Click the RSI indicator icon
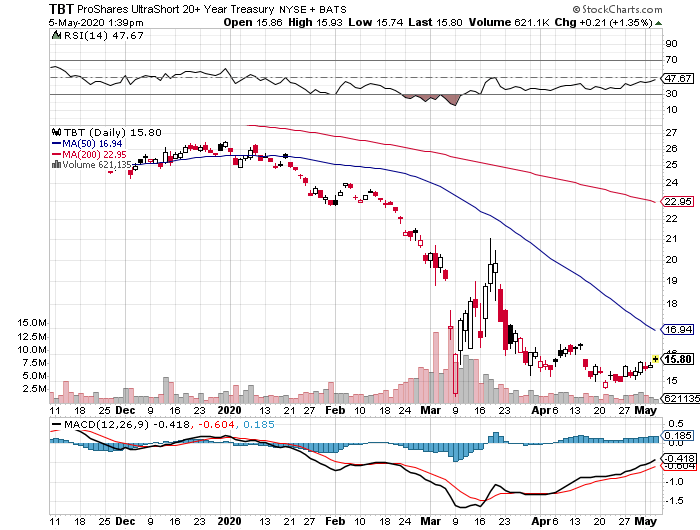 click(56, 35)
